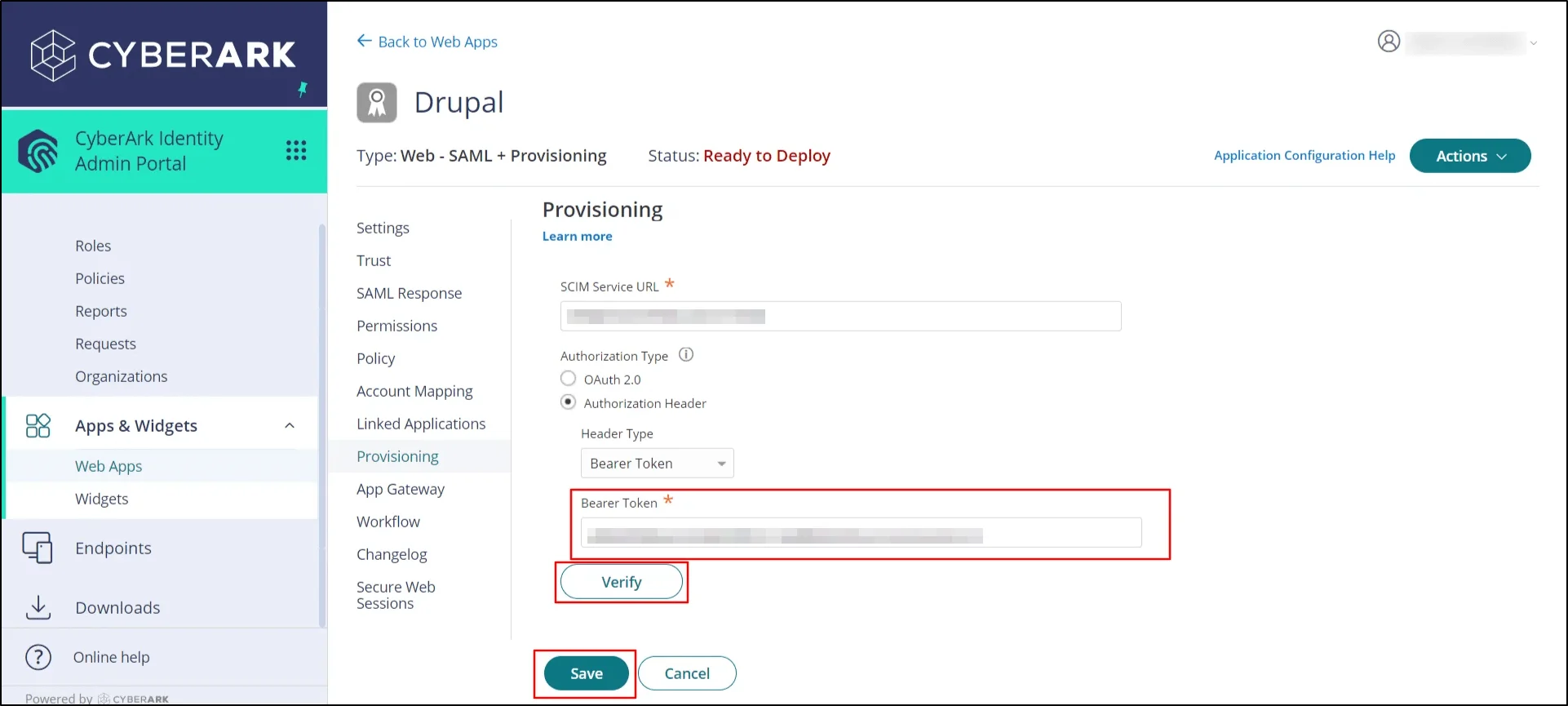1568x706 pixels.
Task: Click the CyberArk logo
Action: (163, 55)
